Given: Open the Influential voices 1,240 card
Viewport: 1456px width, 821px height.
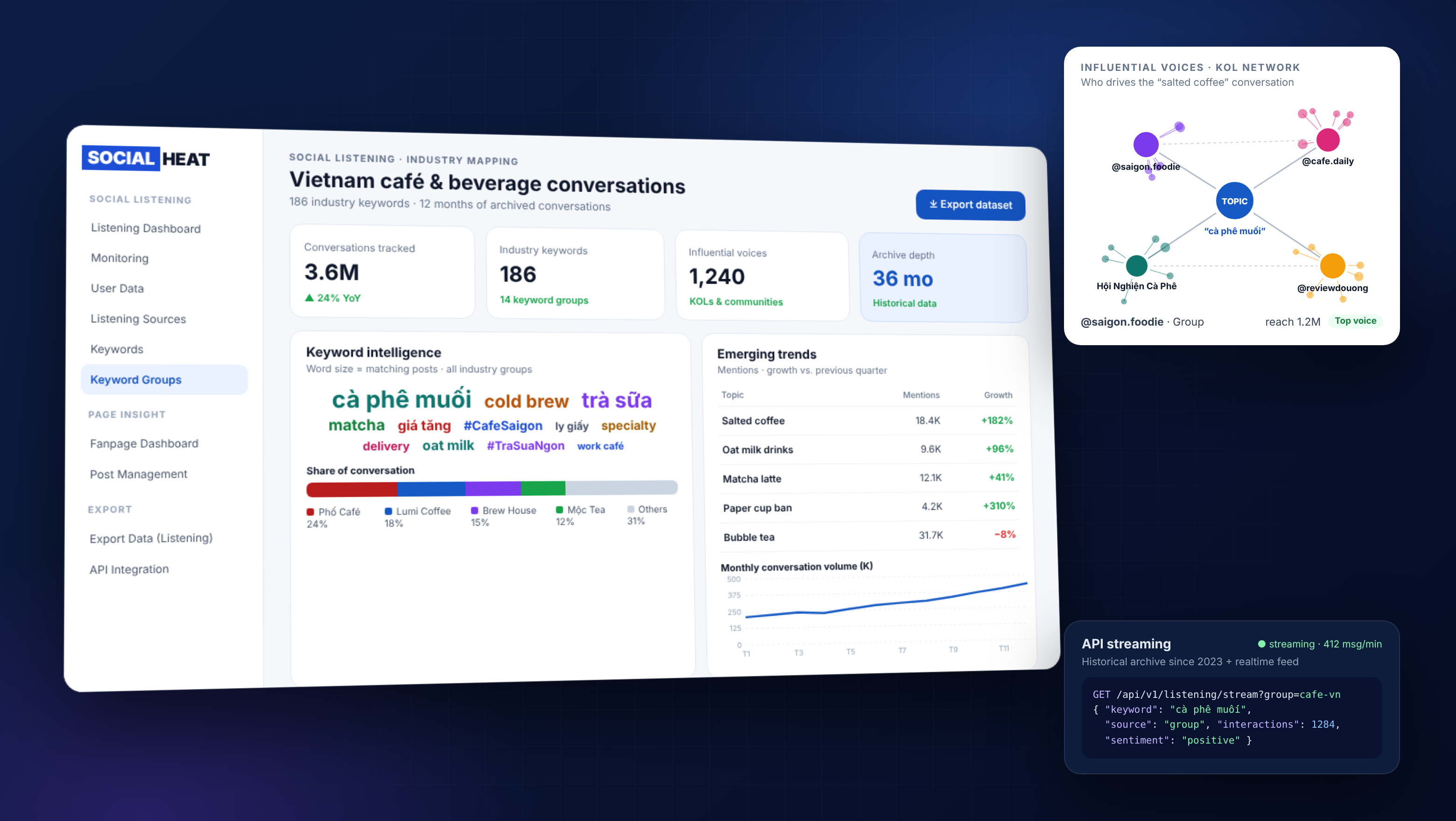Looking at the screenshot, I should pyautogui.click(x=763, y=276).
